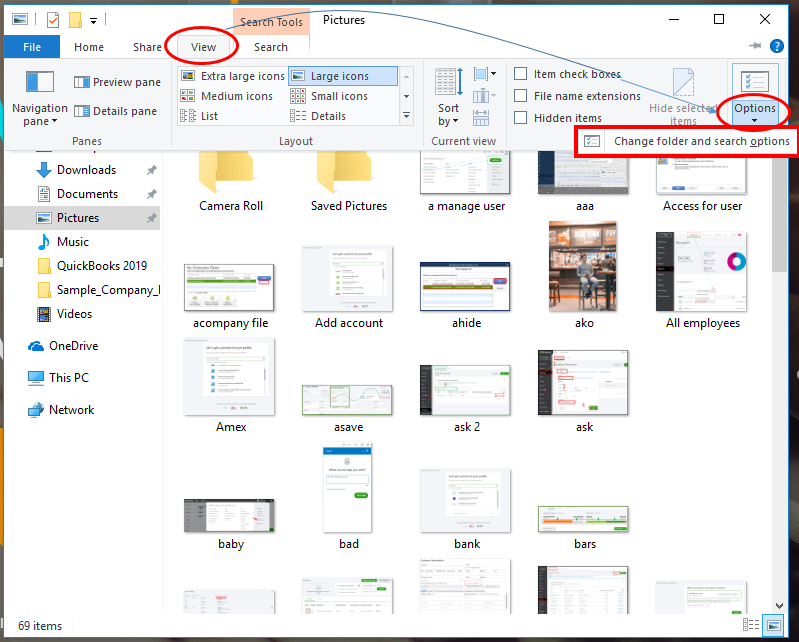799x642 pixels.
Task: Select Network in navigation pane
Action: tap(61, 410)
